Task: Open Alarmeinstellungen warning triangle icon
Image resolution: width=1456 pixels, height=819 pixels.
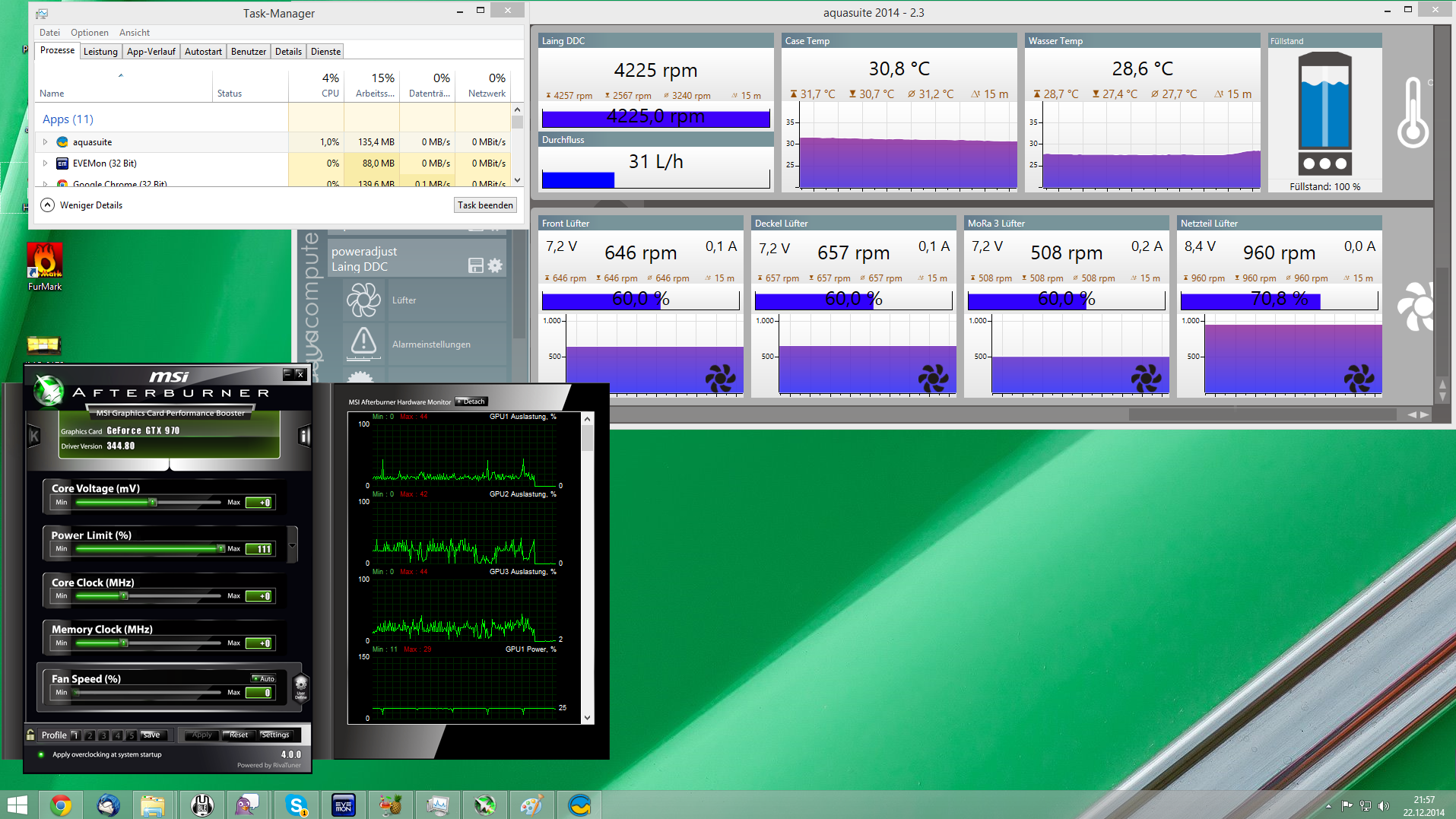Action: click(363, 343)
